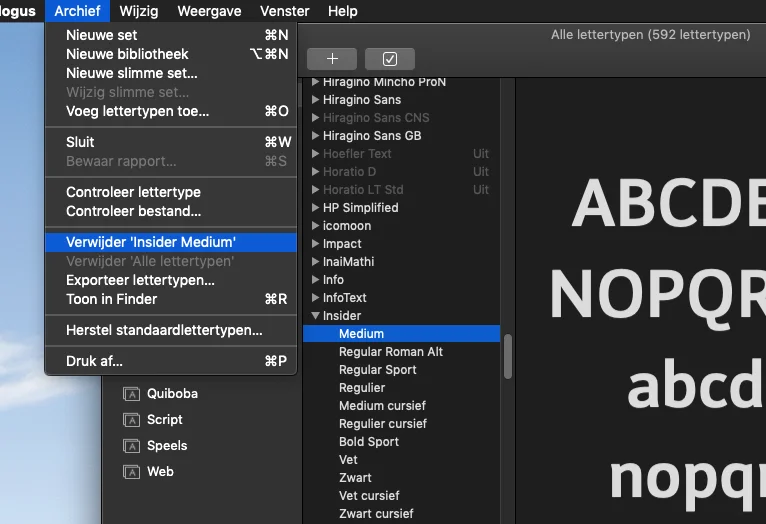Image resolution: width=766 pixels, height=524 pixels.
Task: Click the Quiboba collection icon
Action: click(x=131, y=394)
